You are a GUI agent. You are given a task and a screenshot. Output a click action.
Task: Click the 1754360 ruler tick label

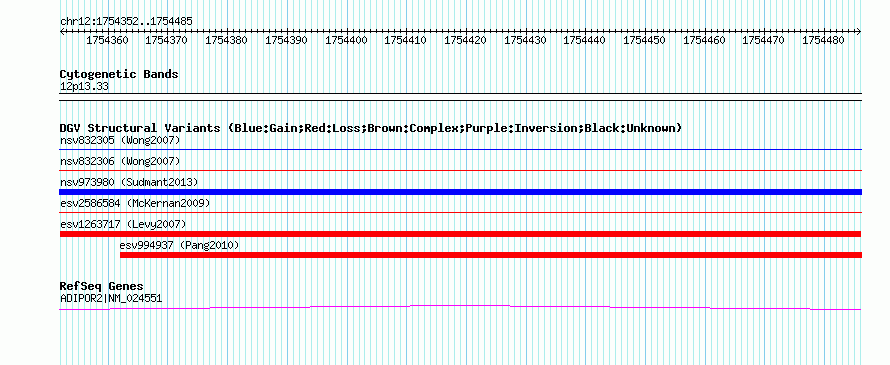click(x=107, y=41)
